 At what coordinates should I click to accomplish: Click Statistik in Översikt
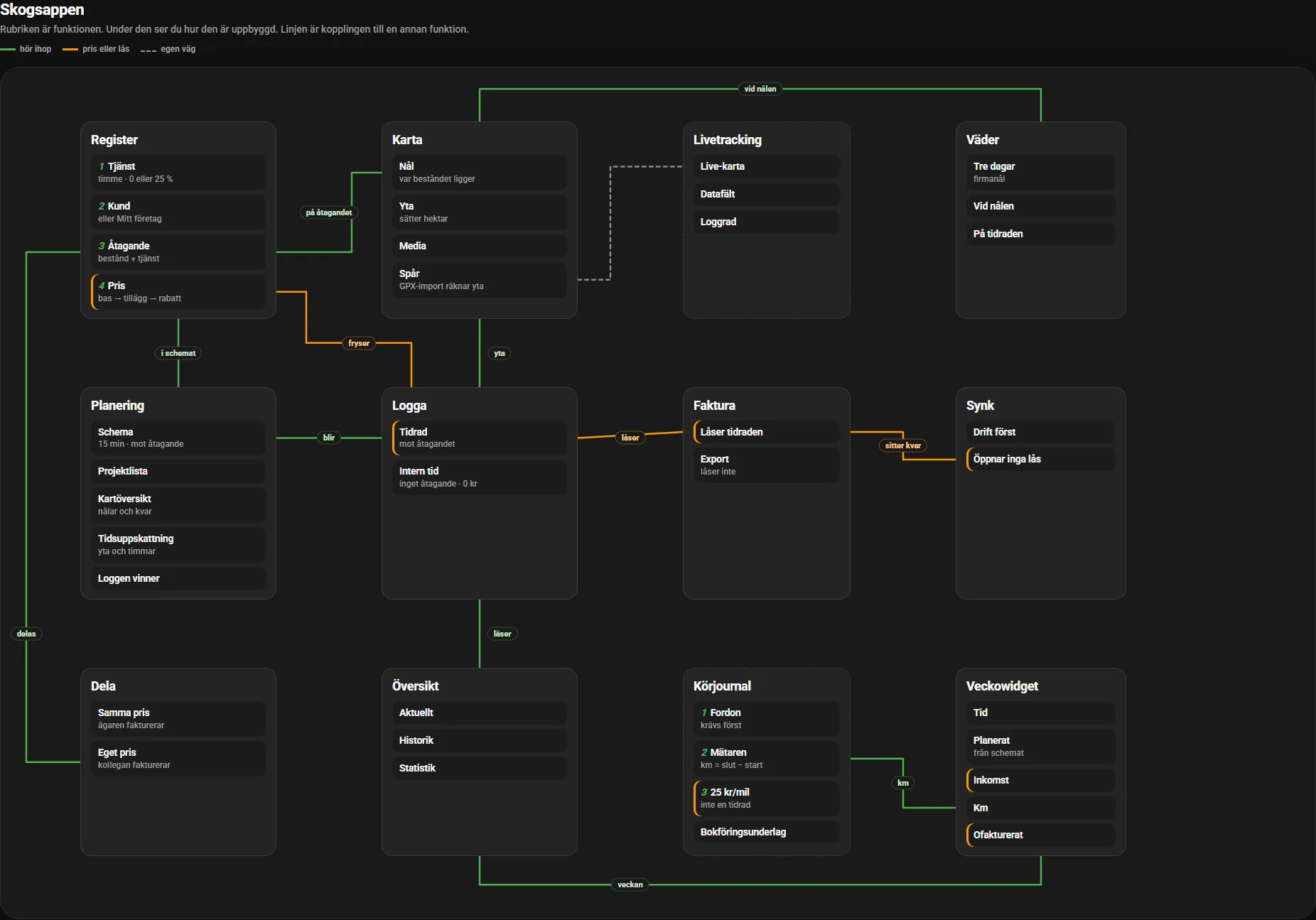click(480, 768)
